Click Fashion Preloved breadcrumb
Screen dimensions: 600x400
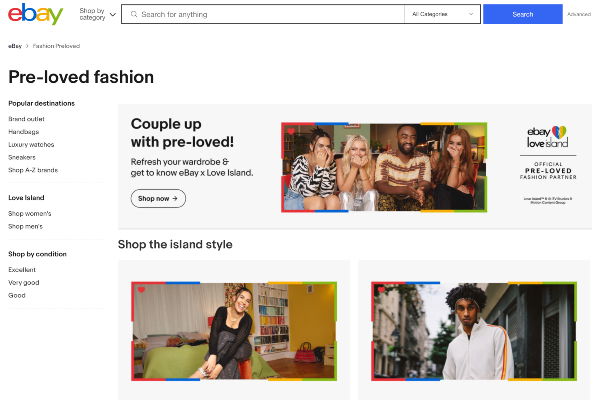point(56,46)
